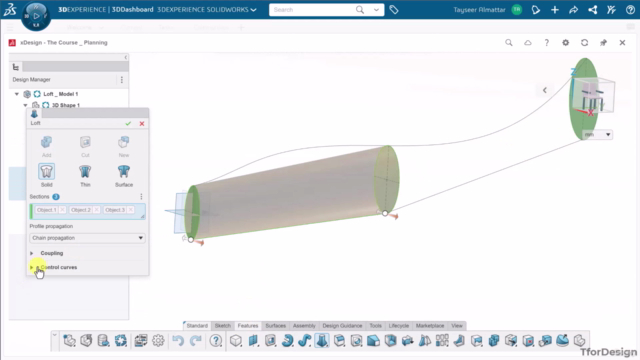Open the mm units dropdown
The image size is (640, 360).
click(x=598, y=134)
